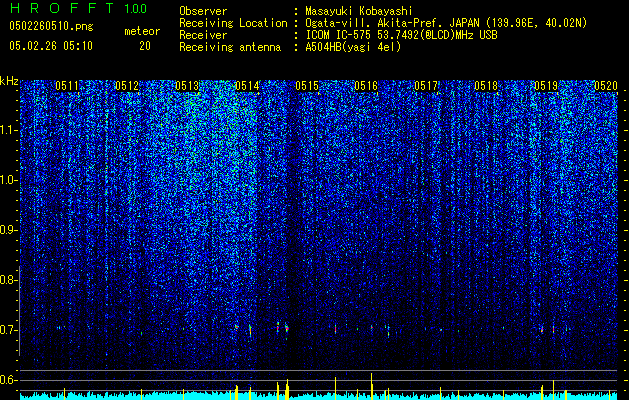Image resolution: width=629 pixels, height=400 pixels.
Task: Click the 1.1 kHz axis label
Action: [x=8, y=130]
